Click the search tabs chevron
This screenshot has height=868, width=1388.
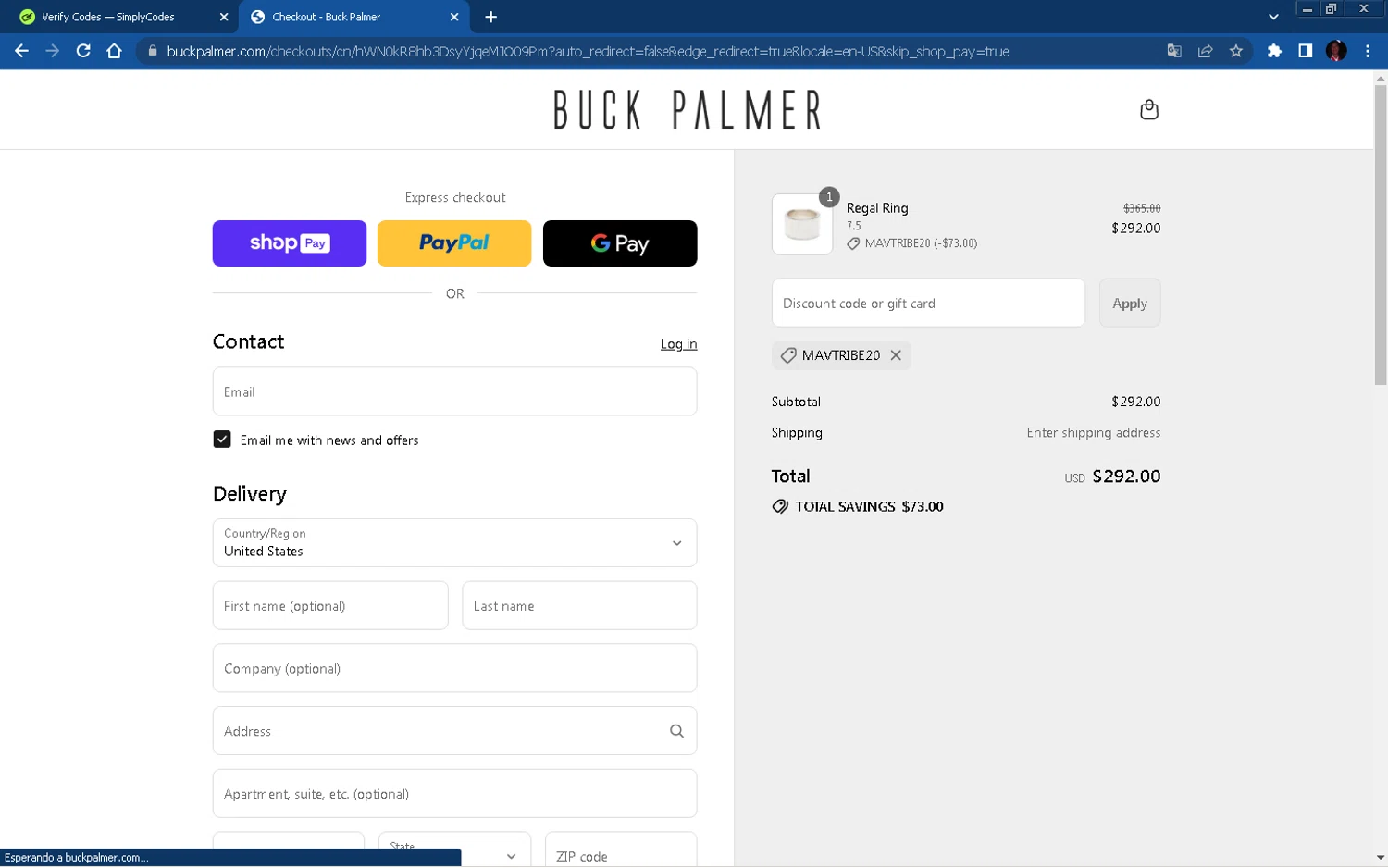[x=1273, y=17]
